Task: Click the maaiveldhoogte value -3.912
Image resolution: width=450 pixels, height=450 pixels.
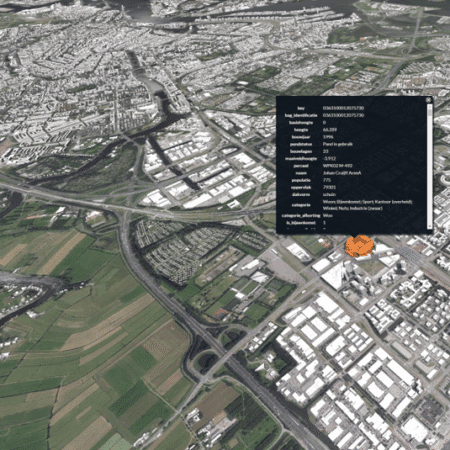Action: tap(329, 158)
